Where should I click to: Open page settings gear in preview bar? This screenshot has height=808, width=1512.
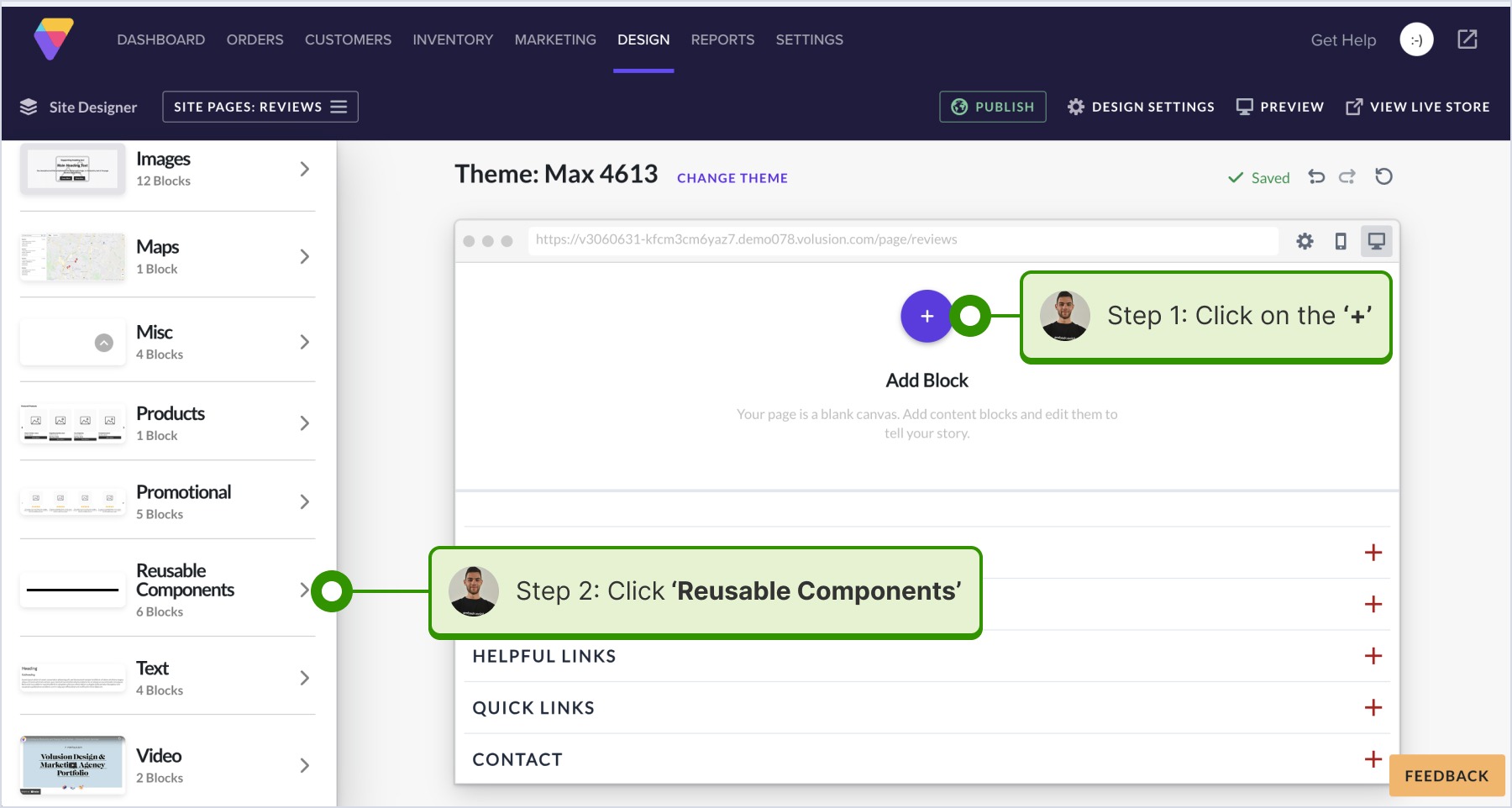pyautogui.click(x=1305, y=241)
